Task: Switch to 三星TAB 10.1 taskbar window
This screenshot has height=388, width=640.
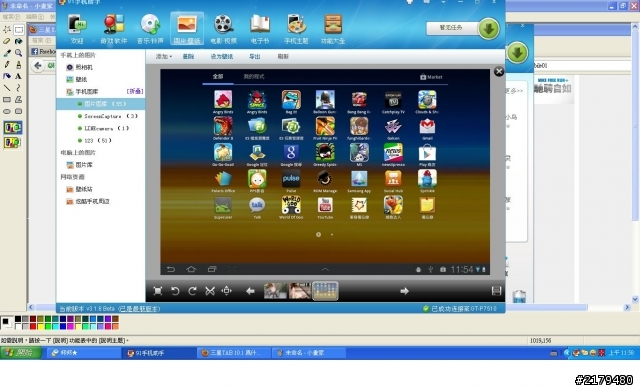Action: (235, 353)
